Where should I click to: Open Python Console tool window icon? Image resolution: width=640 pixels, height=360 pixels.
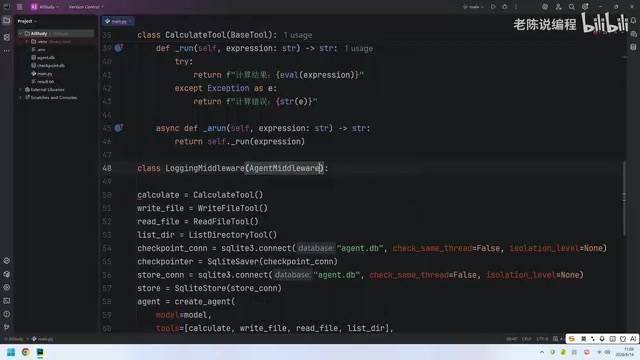click(x=7, y=261)
